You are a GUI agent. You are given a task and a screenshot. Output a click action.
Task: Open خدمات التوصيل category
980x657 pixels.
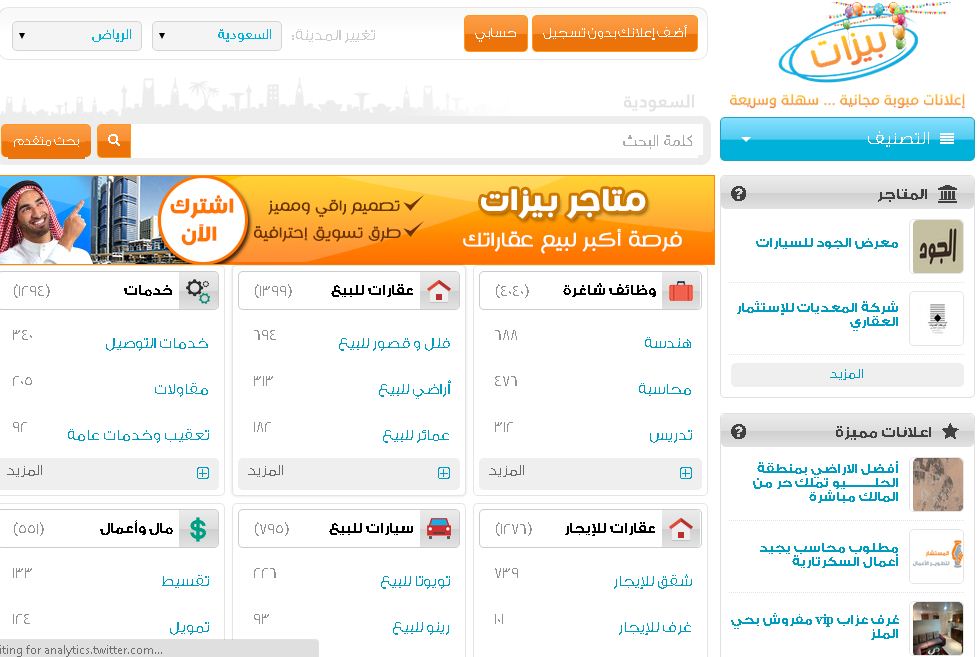pyautogui.click(x=157, y=343)
